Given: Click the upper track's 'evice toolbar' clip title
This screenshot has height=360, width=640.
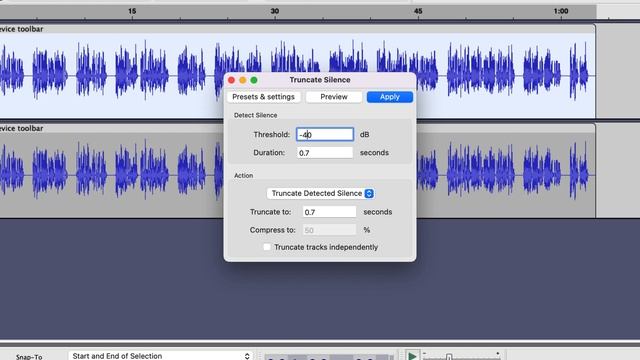Looking at the screenshot, I should 22,29.
